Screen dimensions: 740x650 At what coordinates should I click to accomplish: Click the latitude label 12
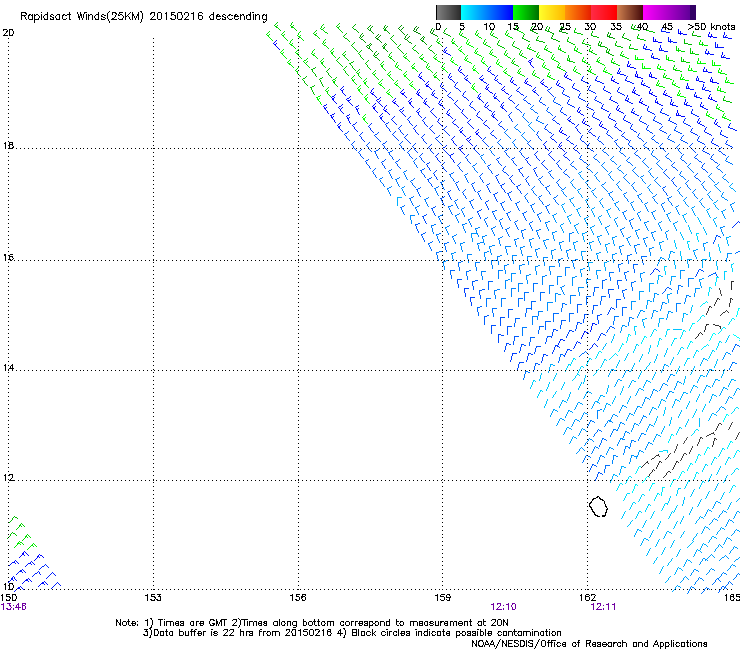tap(8, 478)
